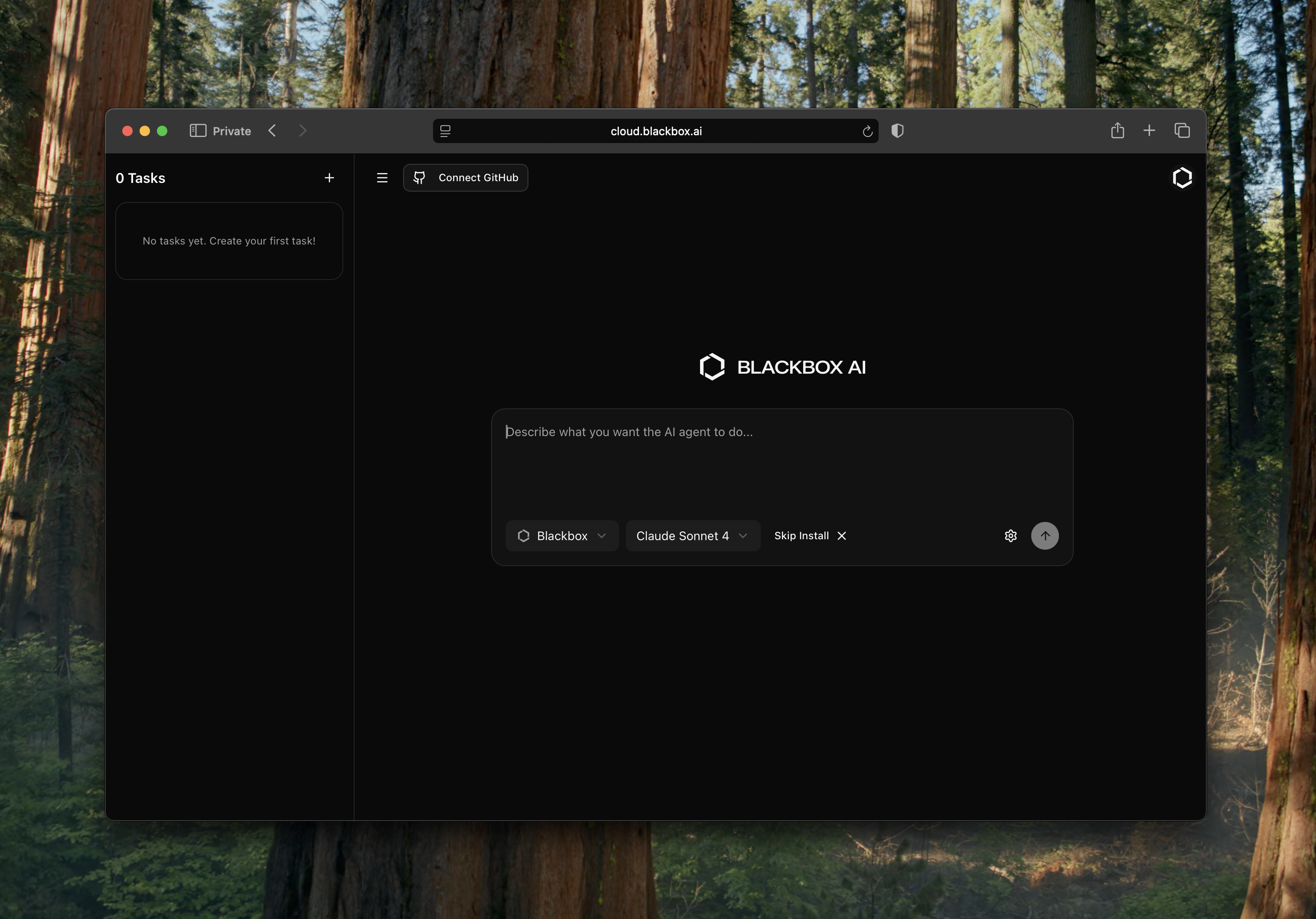Viewport: 1316px width, 919px height.
Task: Reload the page with refresh icon
Action: coord(867,131)
